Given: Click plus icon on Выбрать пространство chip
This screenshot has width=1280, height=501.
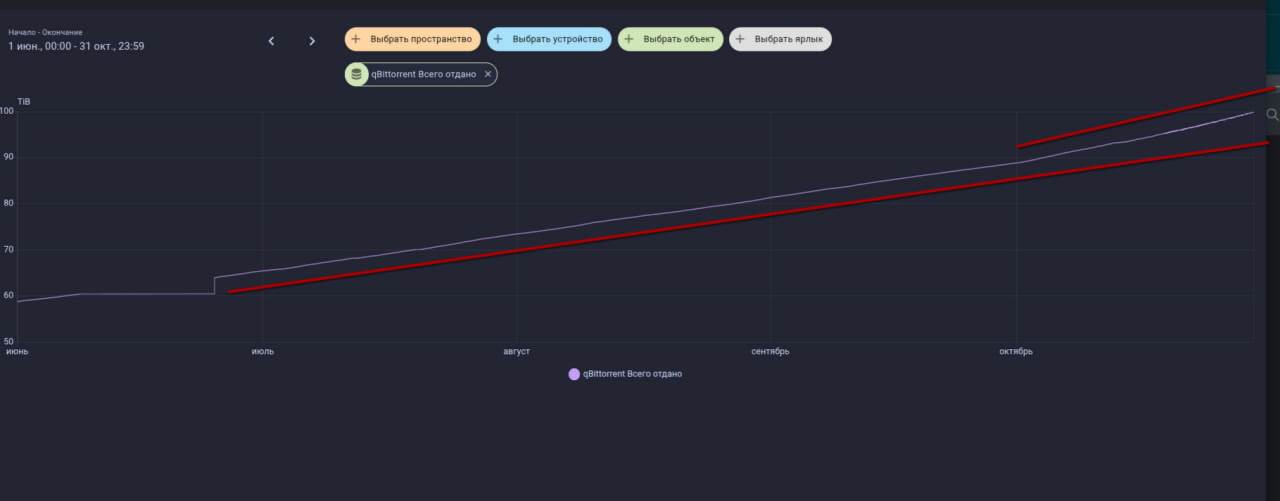Looking at the screenshot, I should [356, 39].
